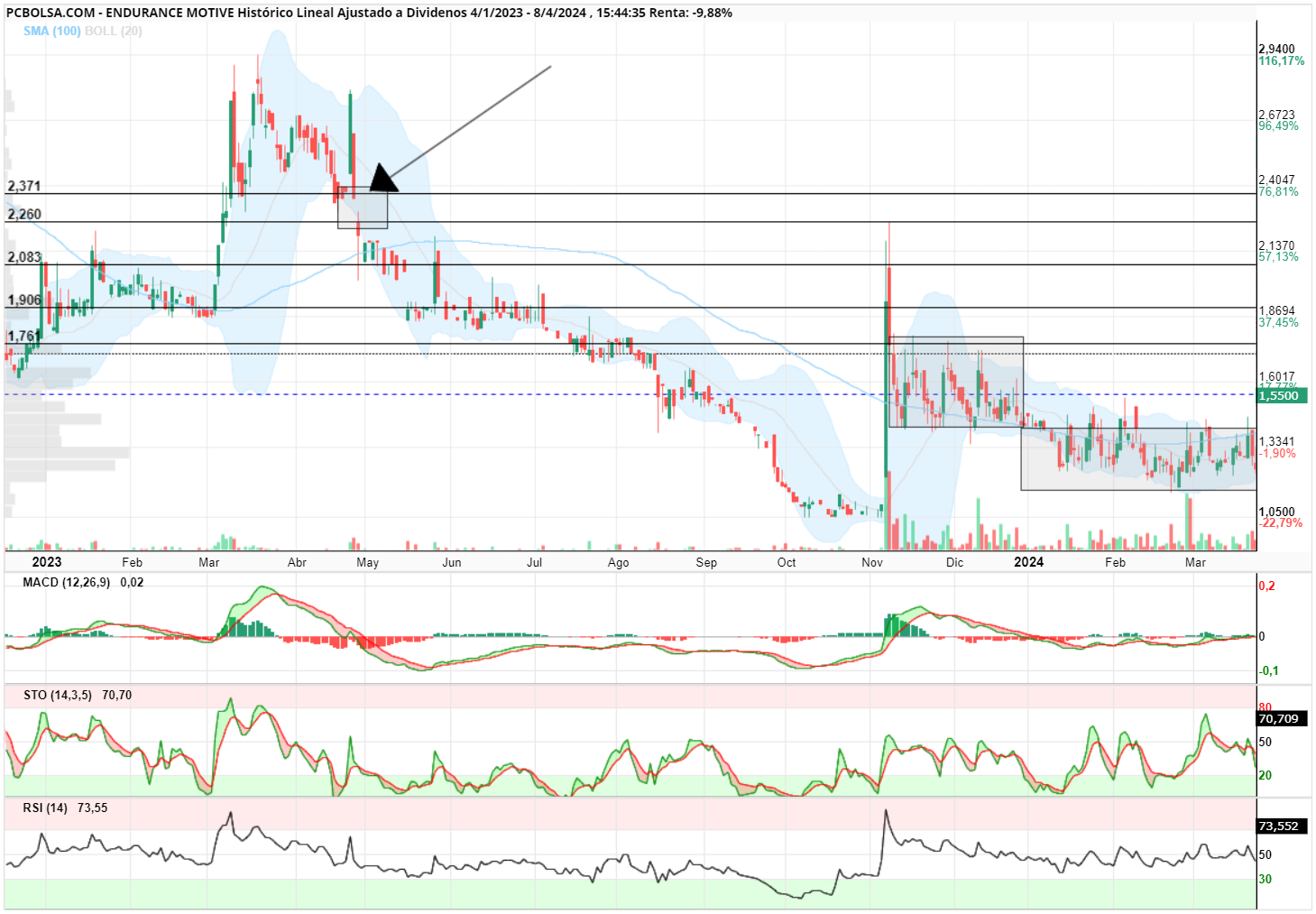Click the 116,17% percentage label
The height and width of the screenshot is (914, 1316).
click(1282, 60)
